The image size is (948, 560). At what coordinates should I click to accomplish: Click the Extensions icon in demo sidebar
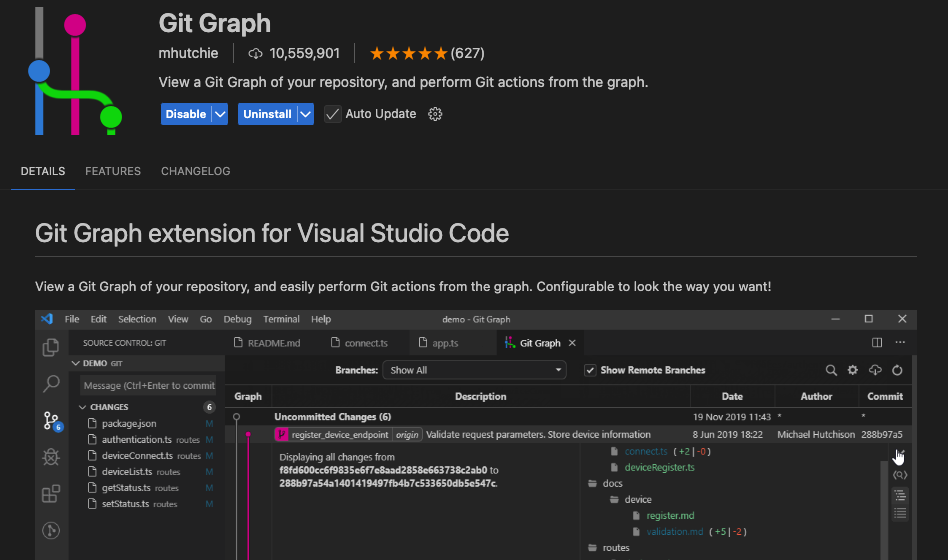tap(51, 494)
